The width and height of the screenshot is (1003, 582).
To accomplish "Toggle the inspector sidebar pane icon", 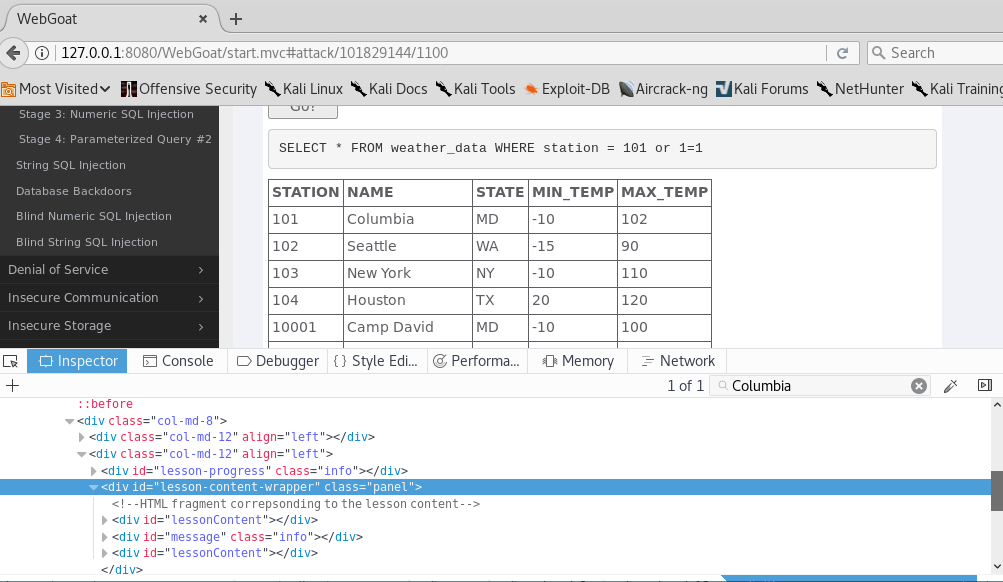I will click(x=985, y=385).
